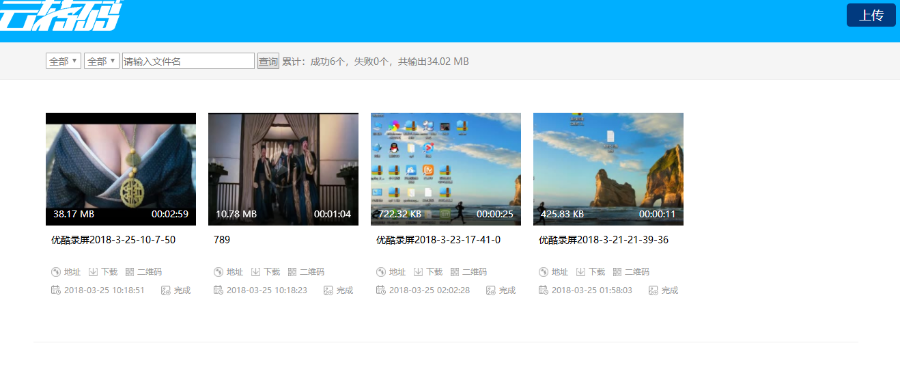
Task: Click 完成 status icon for 优酷录屏2018-3-21-21-39-36
Action: click(653, 290)
